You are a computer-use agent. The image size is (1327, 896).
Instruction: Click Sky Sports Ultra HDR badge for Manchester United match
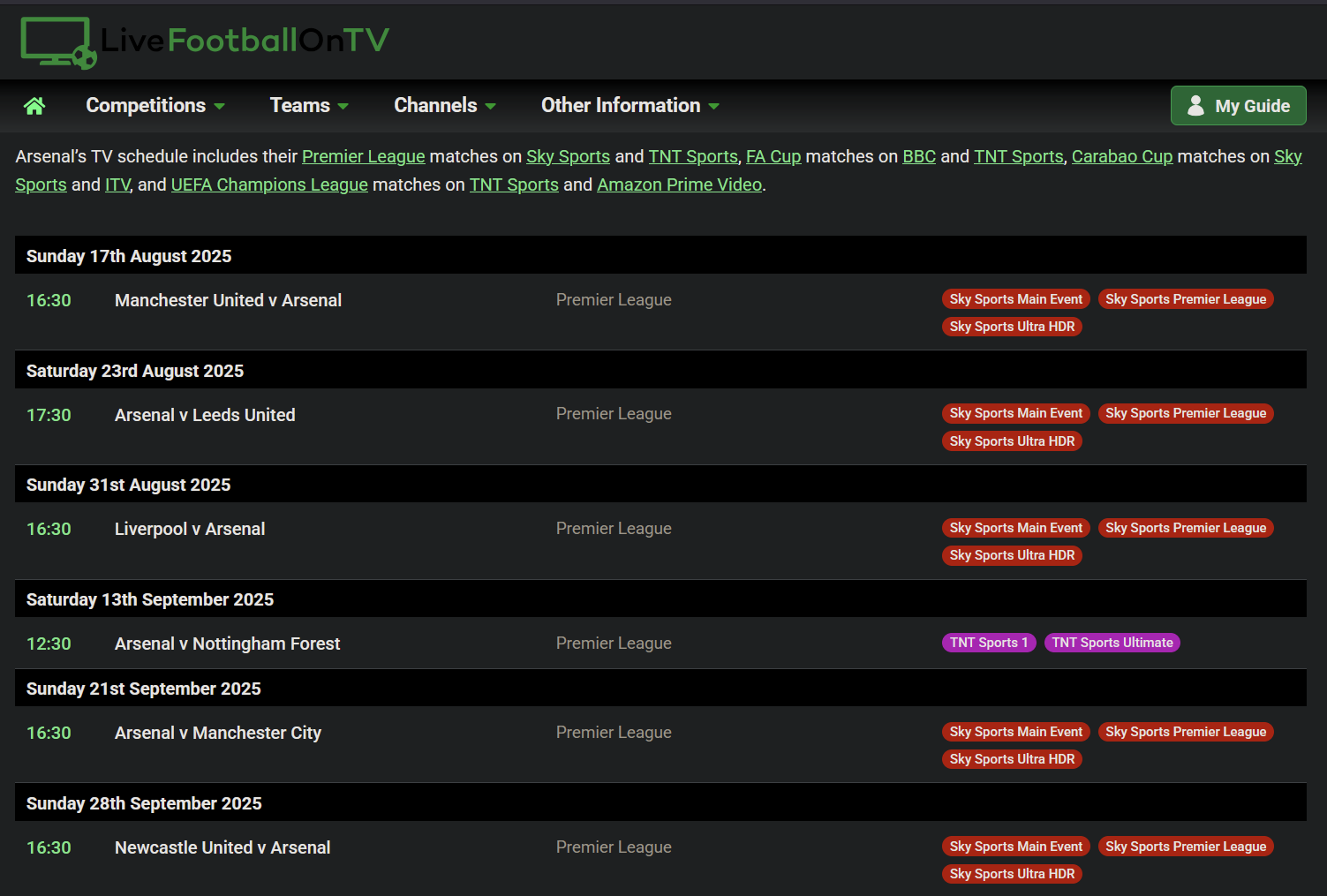1012,327
